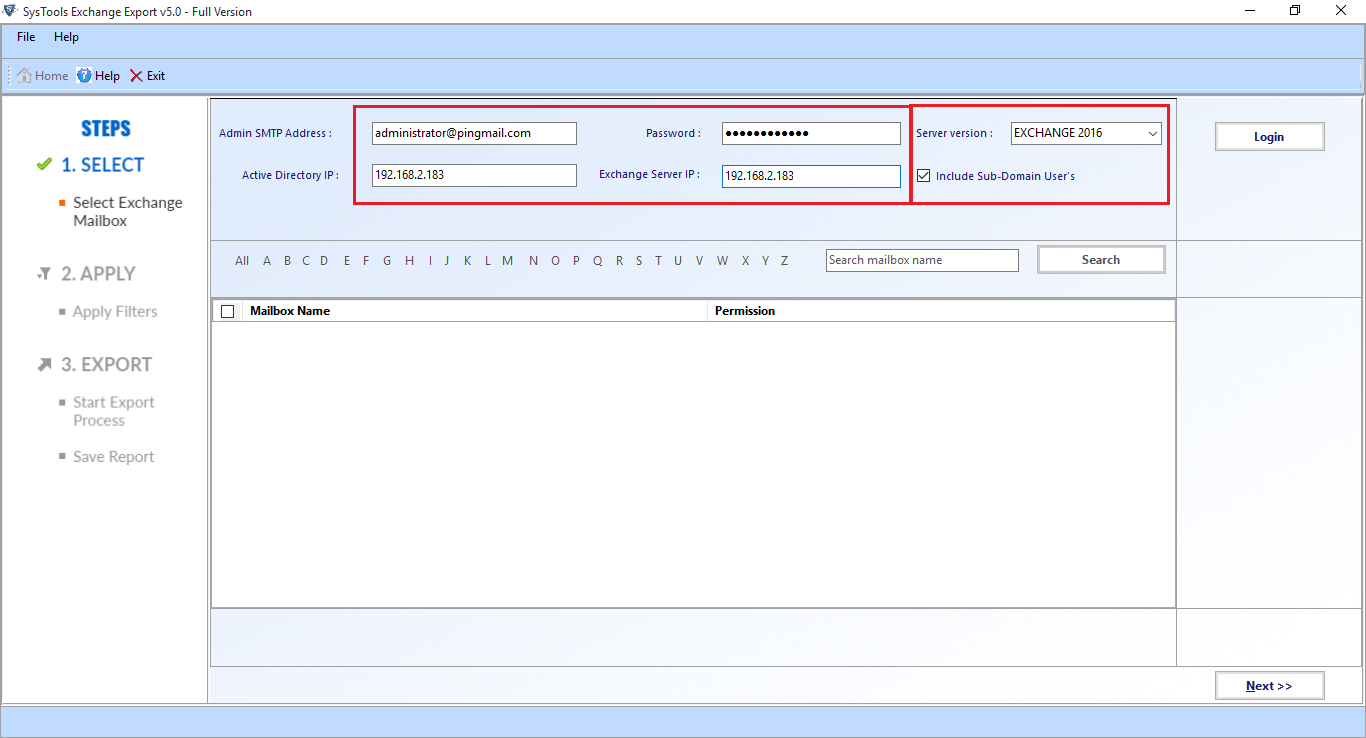Toggle Include Sub-Domain User's checkbox

[x=924, y=176]
